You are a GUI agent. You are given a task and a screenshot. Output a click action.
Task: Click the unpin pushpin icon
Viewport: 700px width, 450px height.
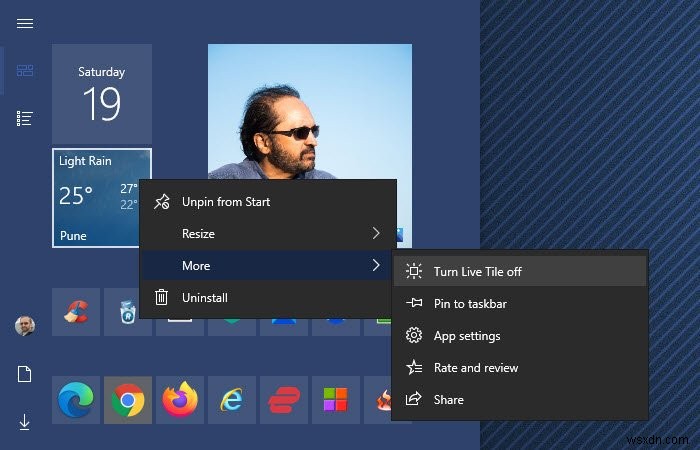(x=162, y=202)
